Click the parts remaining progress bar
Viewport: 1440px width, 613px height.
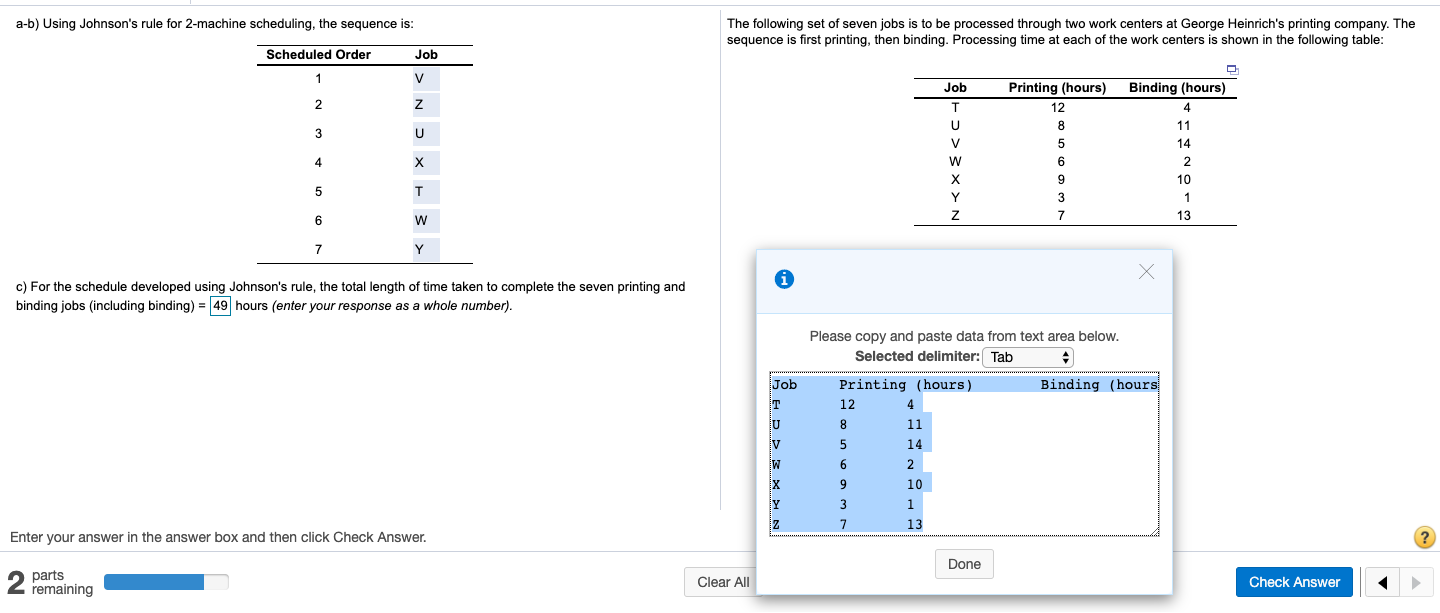point(166,581)
